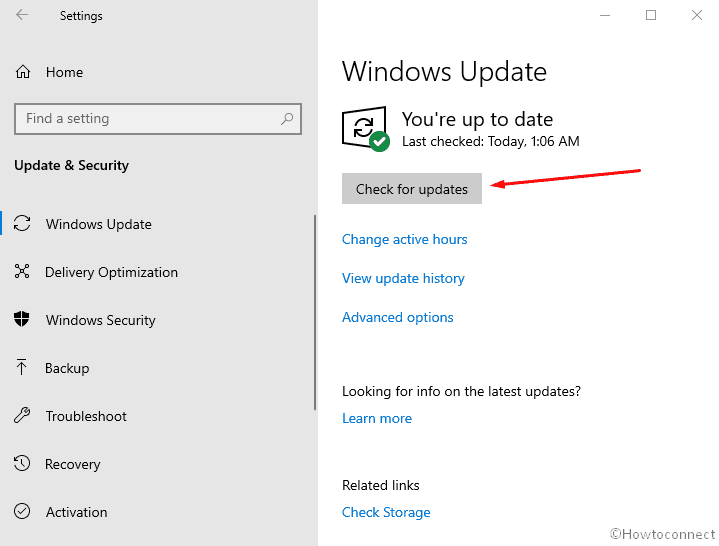Maximize the Settings window
Screen dimensions: 719x546
pyautogui.click(x=651, y=15)
